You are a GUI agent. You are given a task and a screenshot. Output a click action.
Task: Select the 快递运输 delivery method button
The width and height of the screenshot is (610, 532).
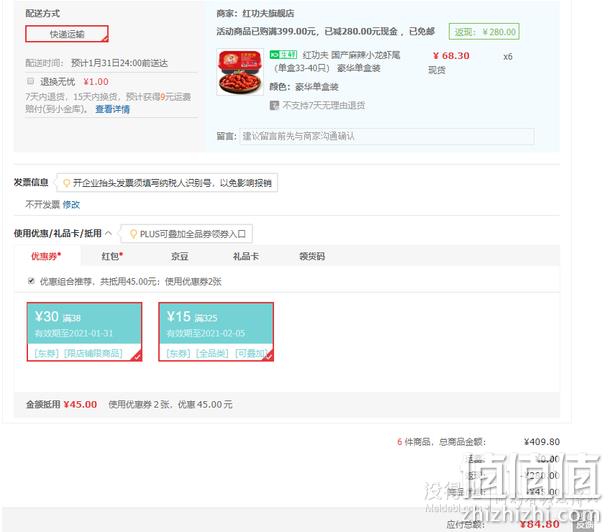point(67,34)
